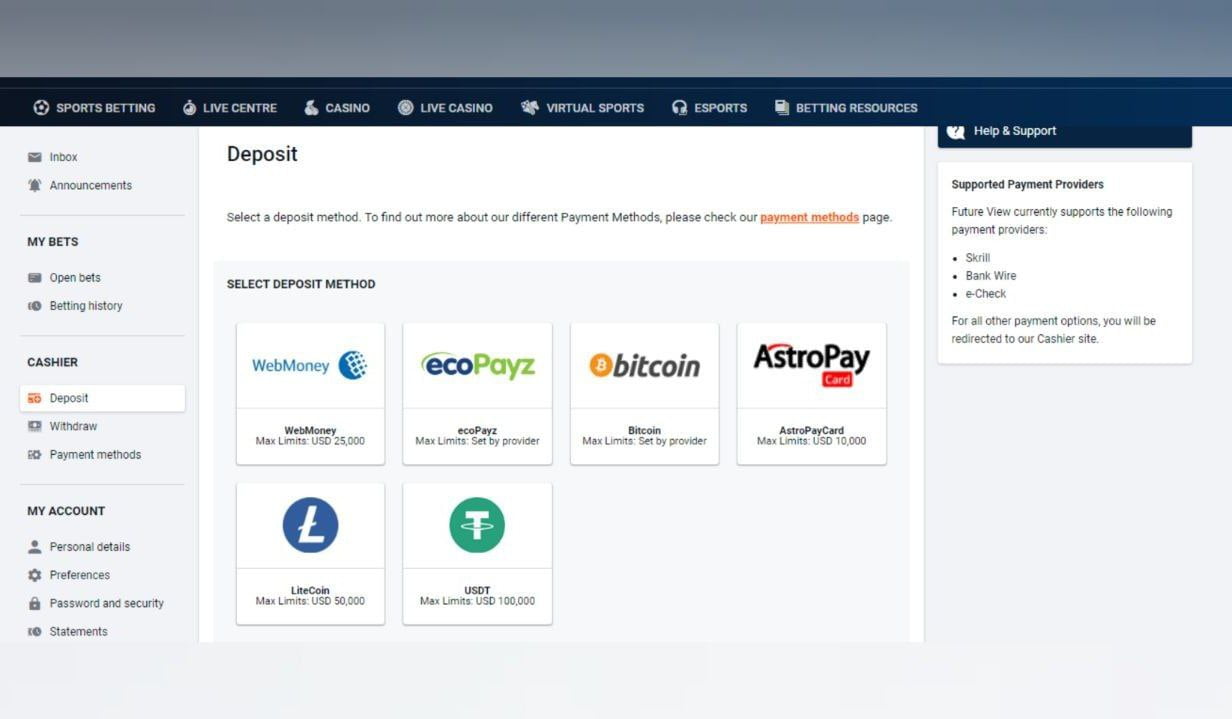Screen dimensions: 1232x719
Task: Choose the LiteCoin deposit card
Action: 310,553
